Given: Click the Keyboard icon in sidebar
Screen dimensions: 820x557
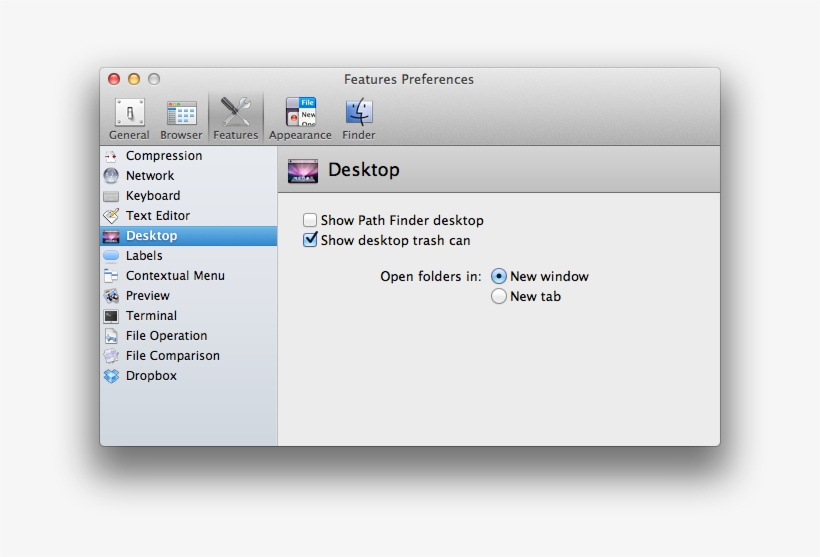Looking at the screenshot, I should [111, 196].
